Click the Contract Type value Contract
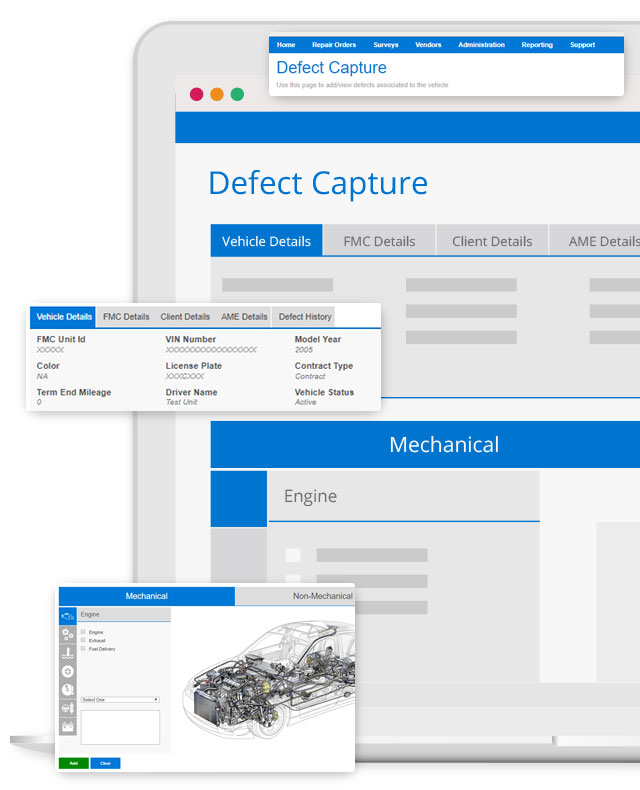 (x=310, y=376)
